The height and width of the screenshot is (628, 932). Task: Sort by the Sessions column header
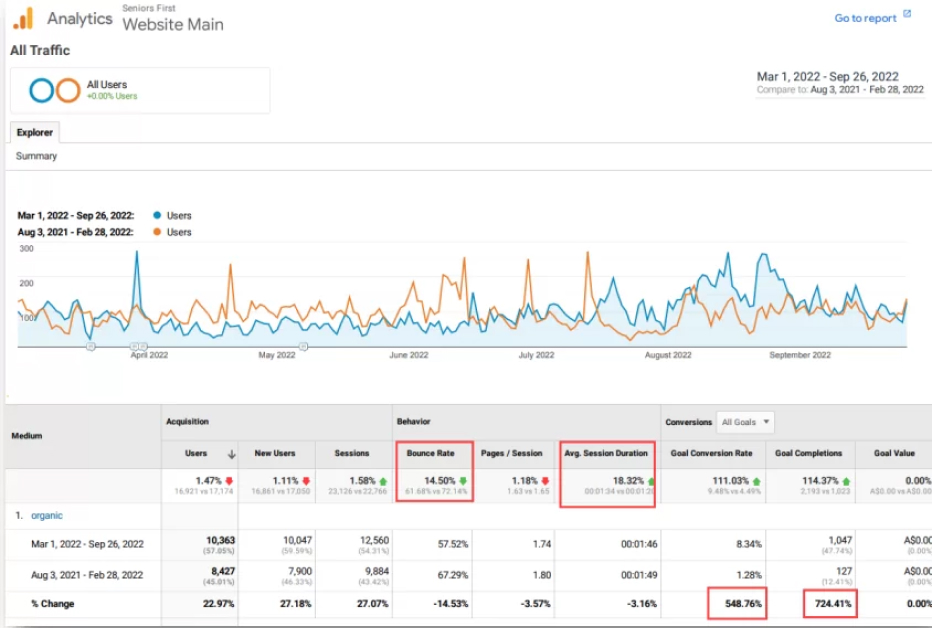352,453
